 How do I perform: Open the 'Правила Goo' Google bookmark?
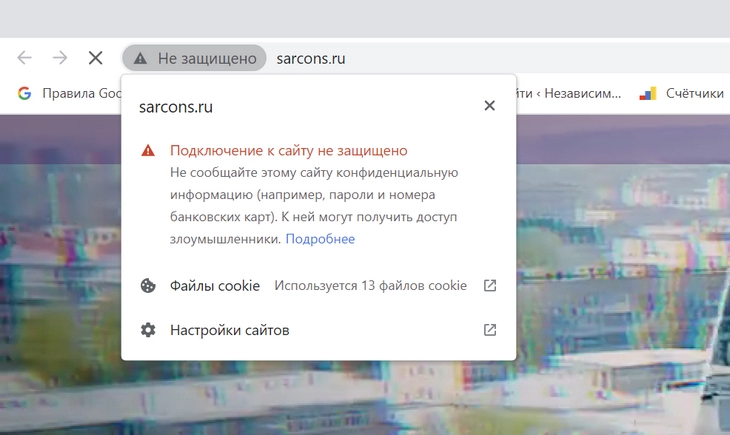(x=69, y=93)
